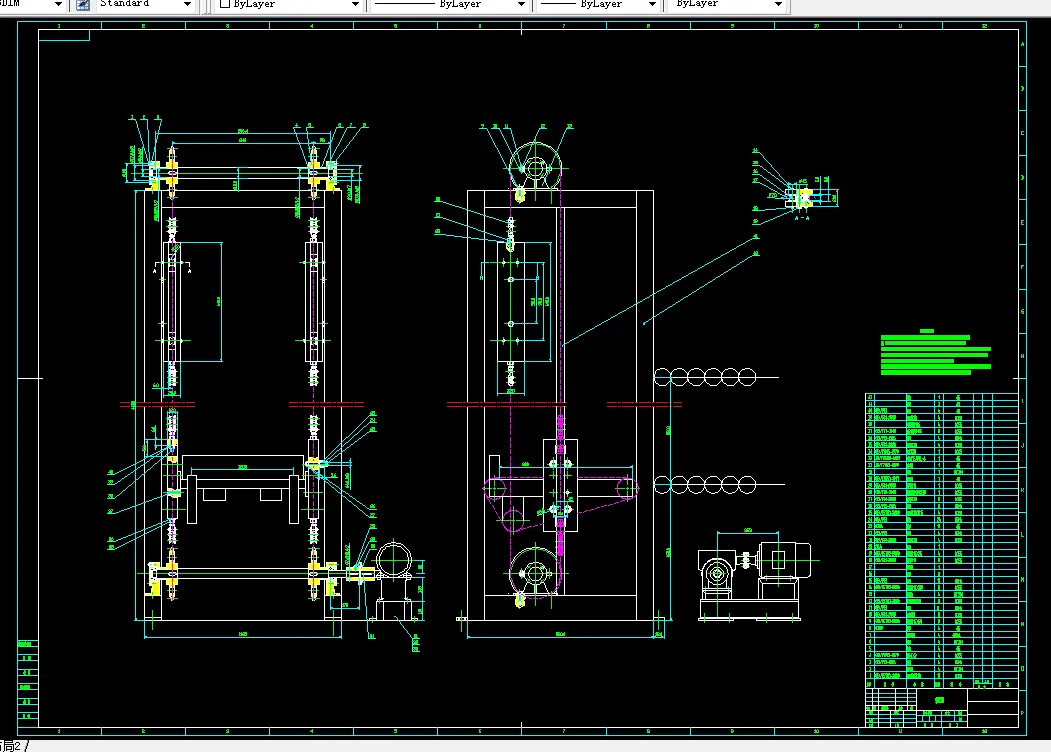Click the bottom sprocket wheel in side view
Image resolution: width=1051 pixels, height=752 pixels.
click(x=534, y=574)
